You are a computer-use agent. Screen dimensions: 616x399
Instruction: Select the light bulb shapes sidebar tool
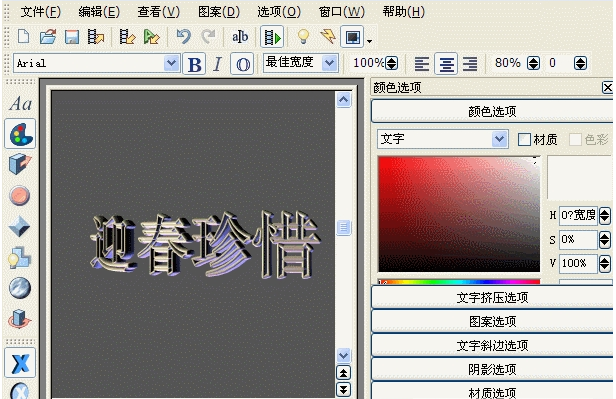[x=19, y=258]
